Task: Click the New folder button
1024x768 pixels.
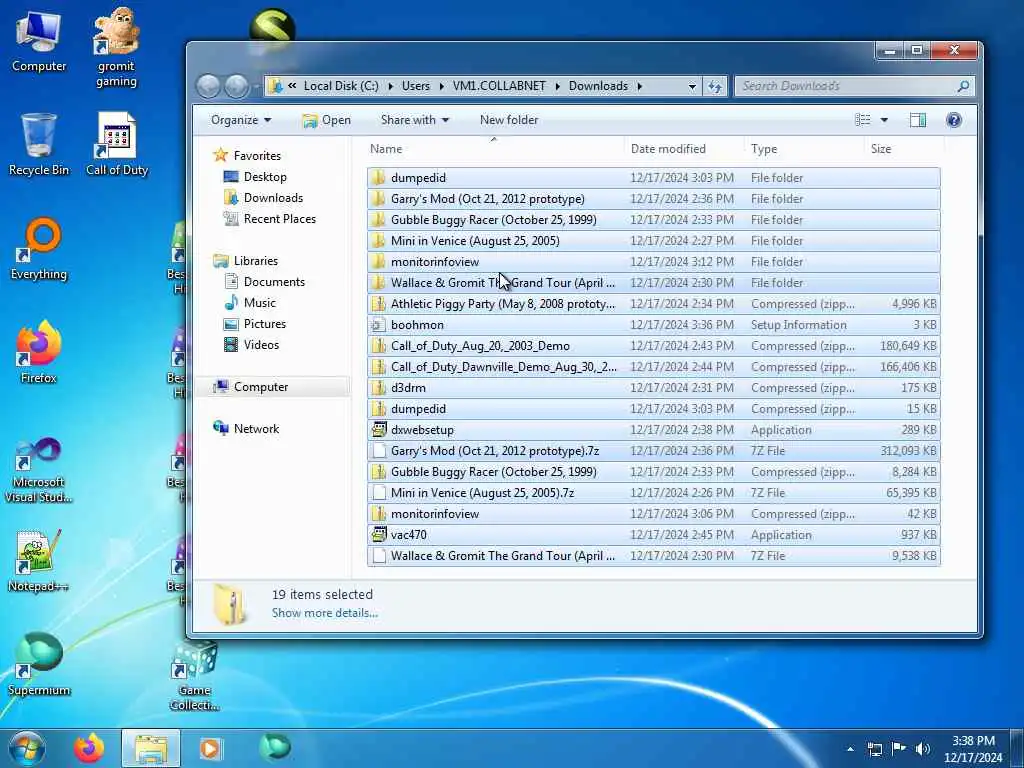Action: [509, 120]
